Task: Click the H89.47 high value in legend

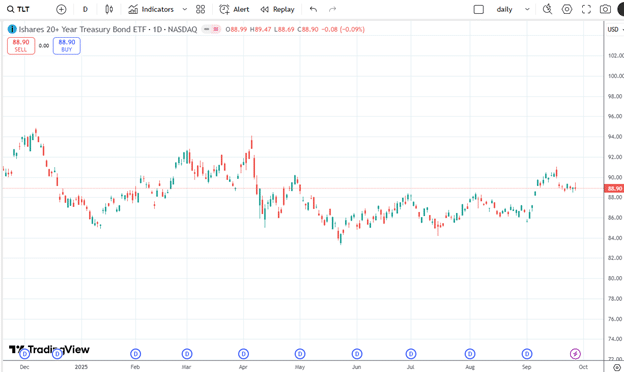Action: [x=261, y=29]
